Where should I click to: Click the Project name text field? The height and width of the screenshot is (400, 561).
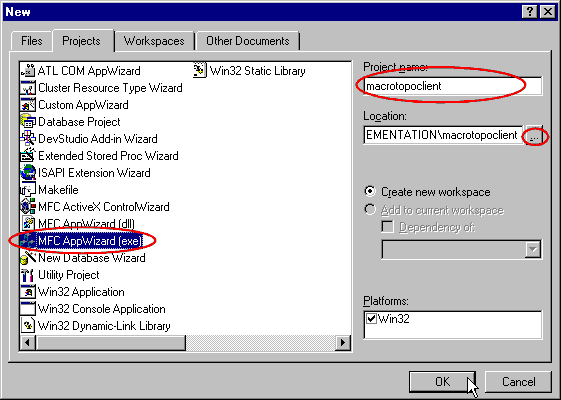click(x=453, y=86)
